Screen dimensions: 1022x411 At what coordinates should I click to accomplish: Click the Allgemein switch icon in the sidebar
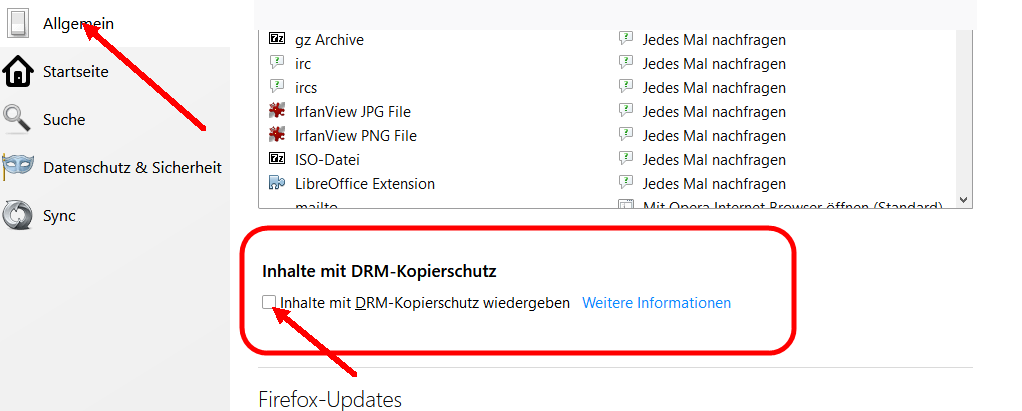click(18, 23)
